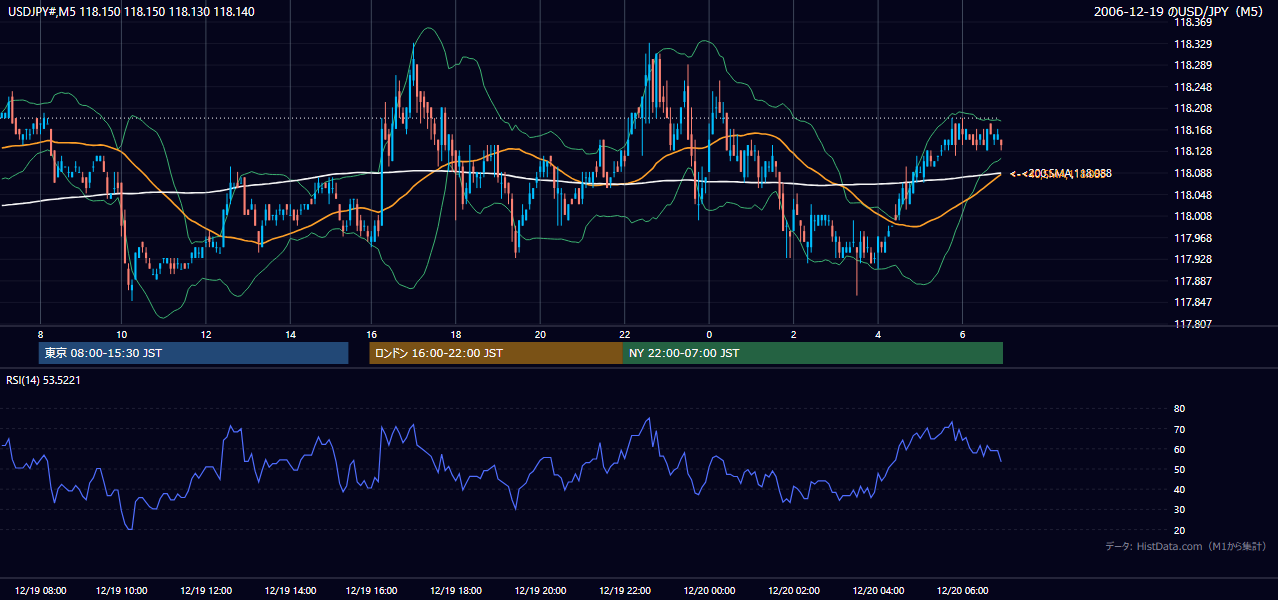Select the ロンドン 16:00-22:00 JST session bar
The image size is (1278, 600).
pos(496,353)
